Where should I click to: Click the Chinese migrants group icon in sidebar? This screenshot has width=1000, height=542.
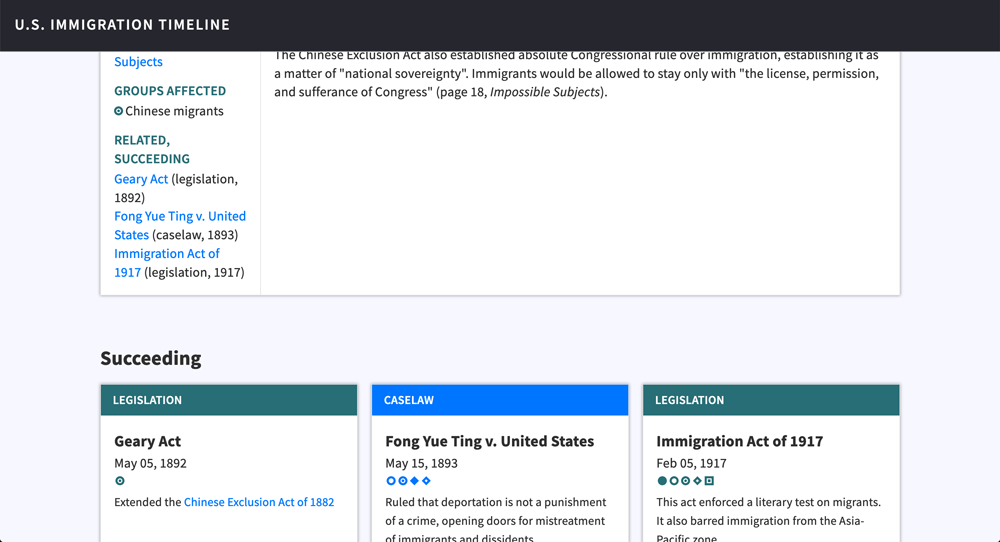(x=119, y=111)
